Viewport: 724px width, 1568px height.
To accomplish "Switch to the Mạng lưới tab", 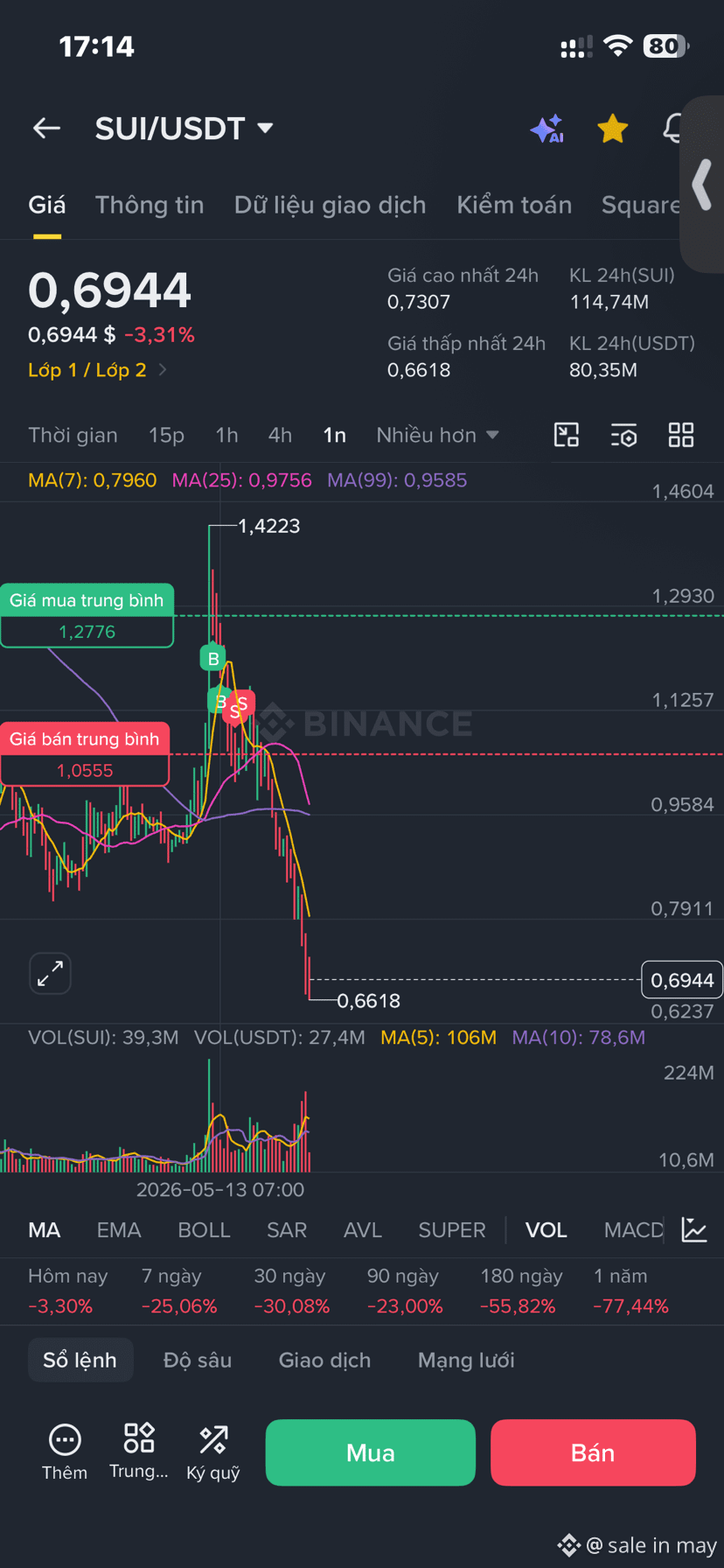I will [x=466, y=1360].
